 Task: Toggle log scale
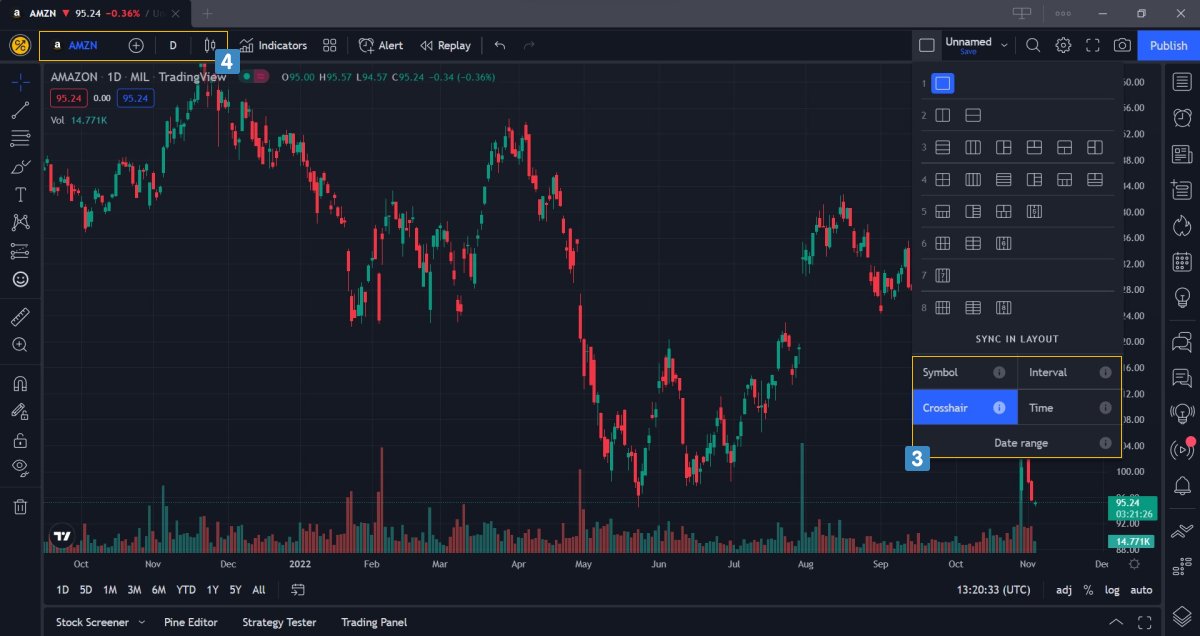pyautogui.click(x=1112, y=590)
